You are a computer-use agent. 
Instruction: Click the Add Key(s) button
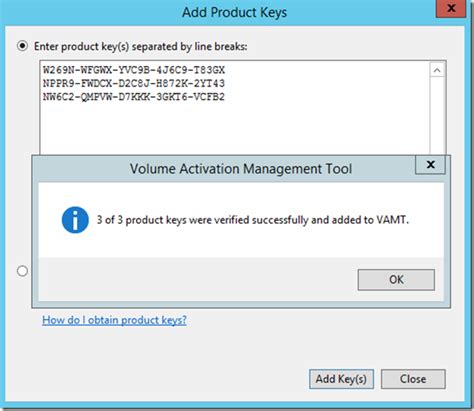[x=341, y=379]
